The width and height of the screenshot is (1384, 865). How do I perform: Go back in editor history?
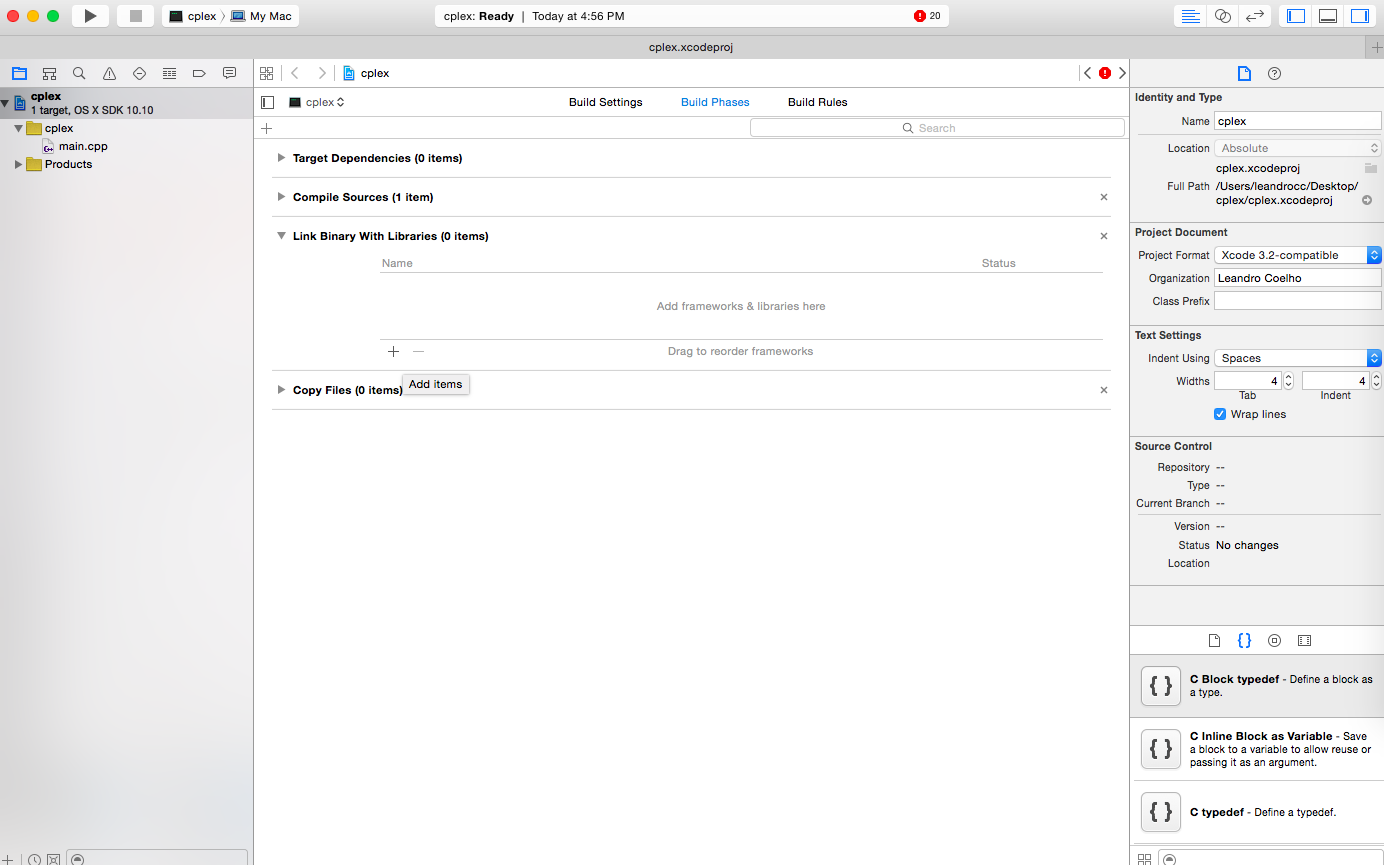coord(295,73)
